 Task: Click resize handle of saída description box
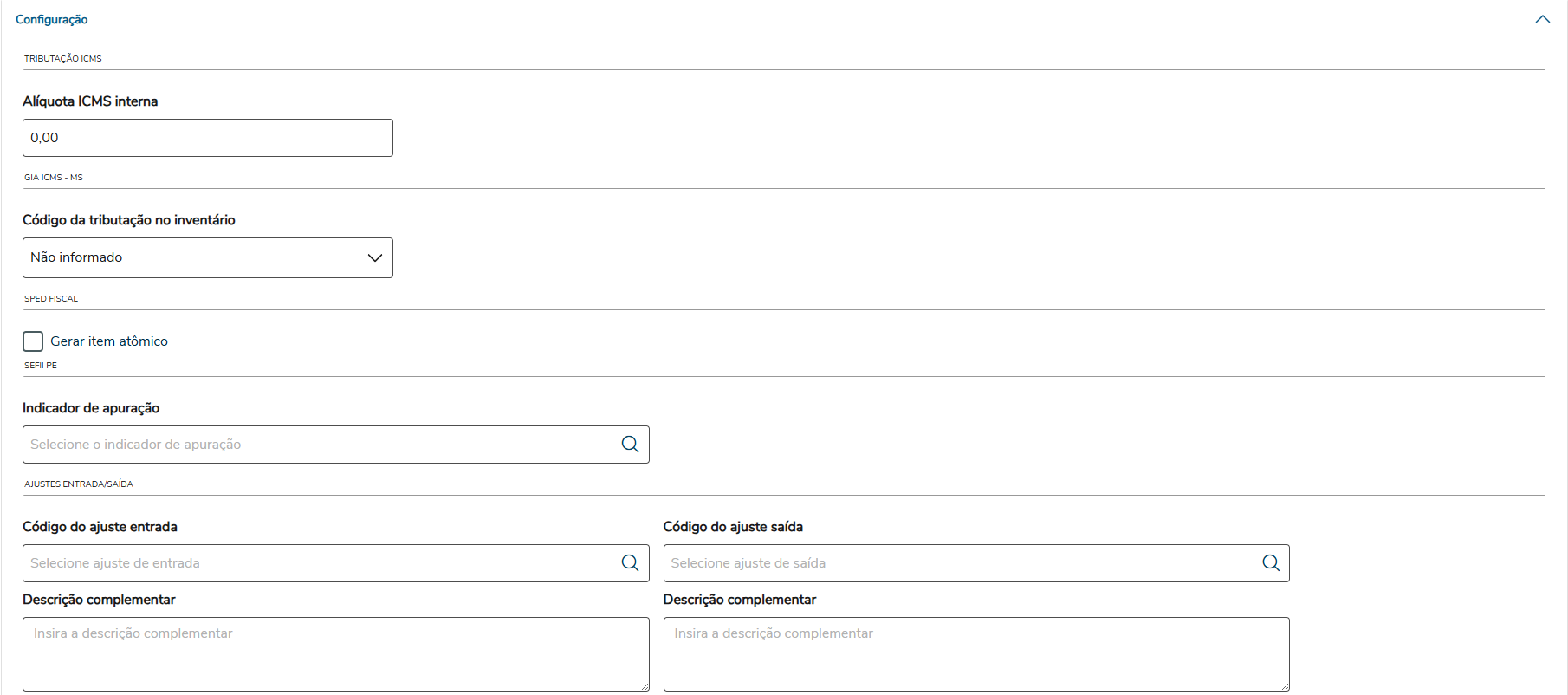[x=1285, y=686]
